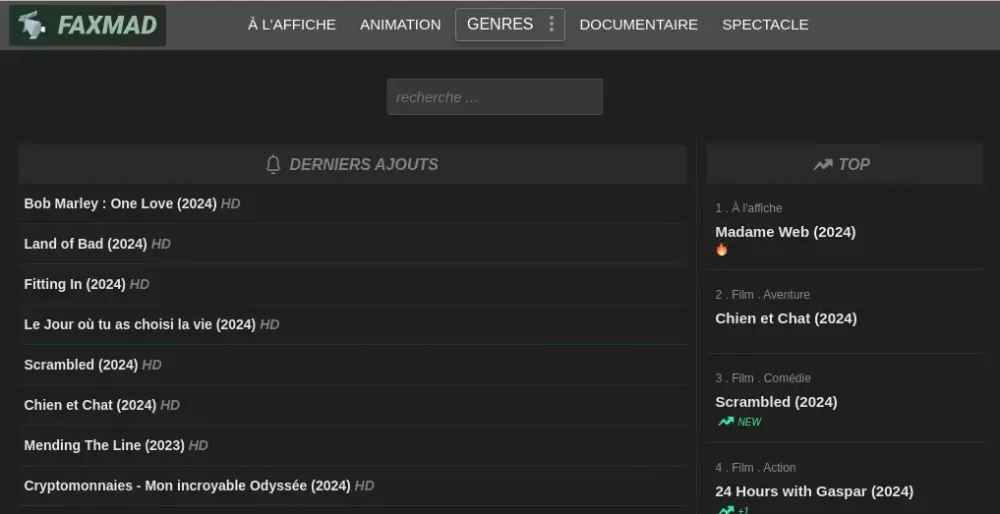
Task: Click the NEW trend icon under Scrambled
Action: tap(726, 422)
